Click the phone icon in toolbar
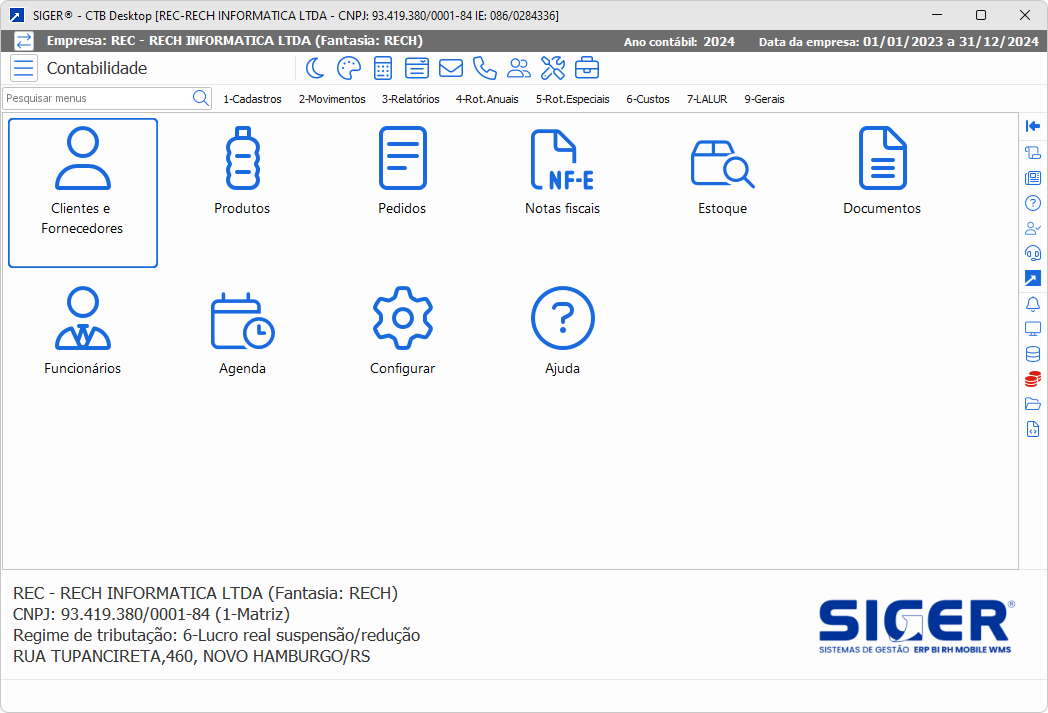 [484, 68]
